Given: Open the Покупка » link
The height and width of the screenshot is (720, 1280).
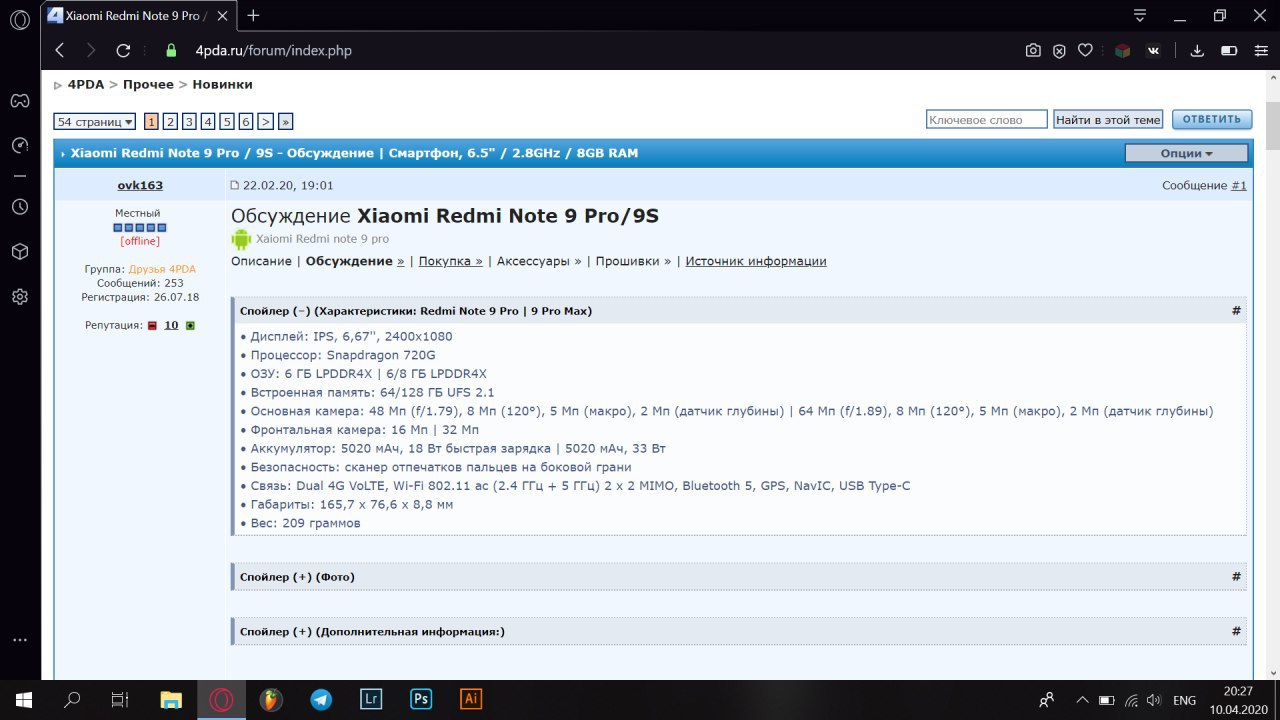Looking at the screenshot, I should (451, 261).
